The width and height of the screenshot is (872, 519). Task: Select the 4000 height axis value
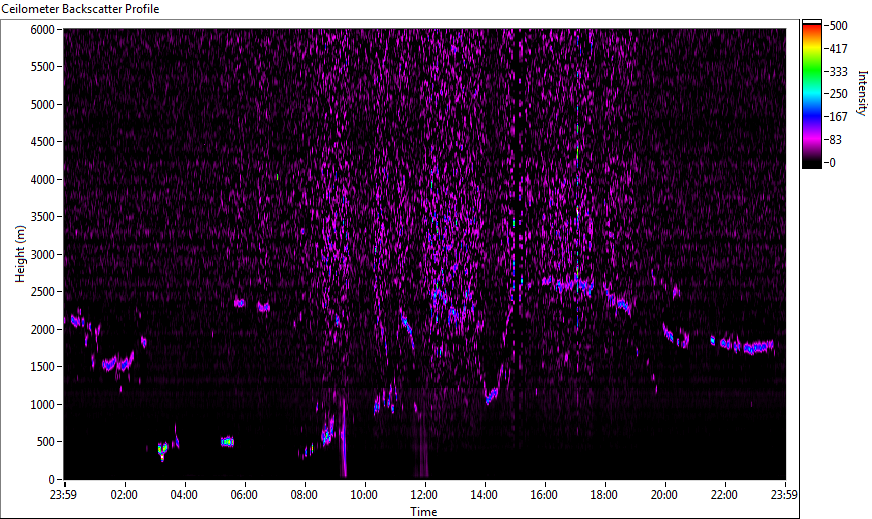click(42, 180)
